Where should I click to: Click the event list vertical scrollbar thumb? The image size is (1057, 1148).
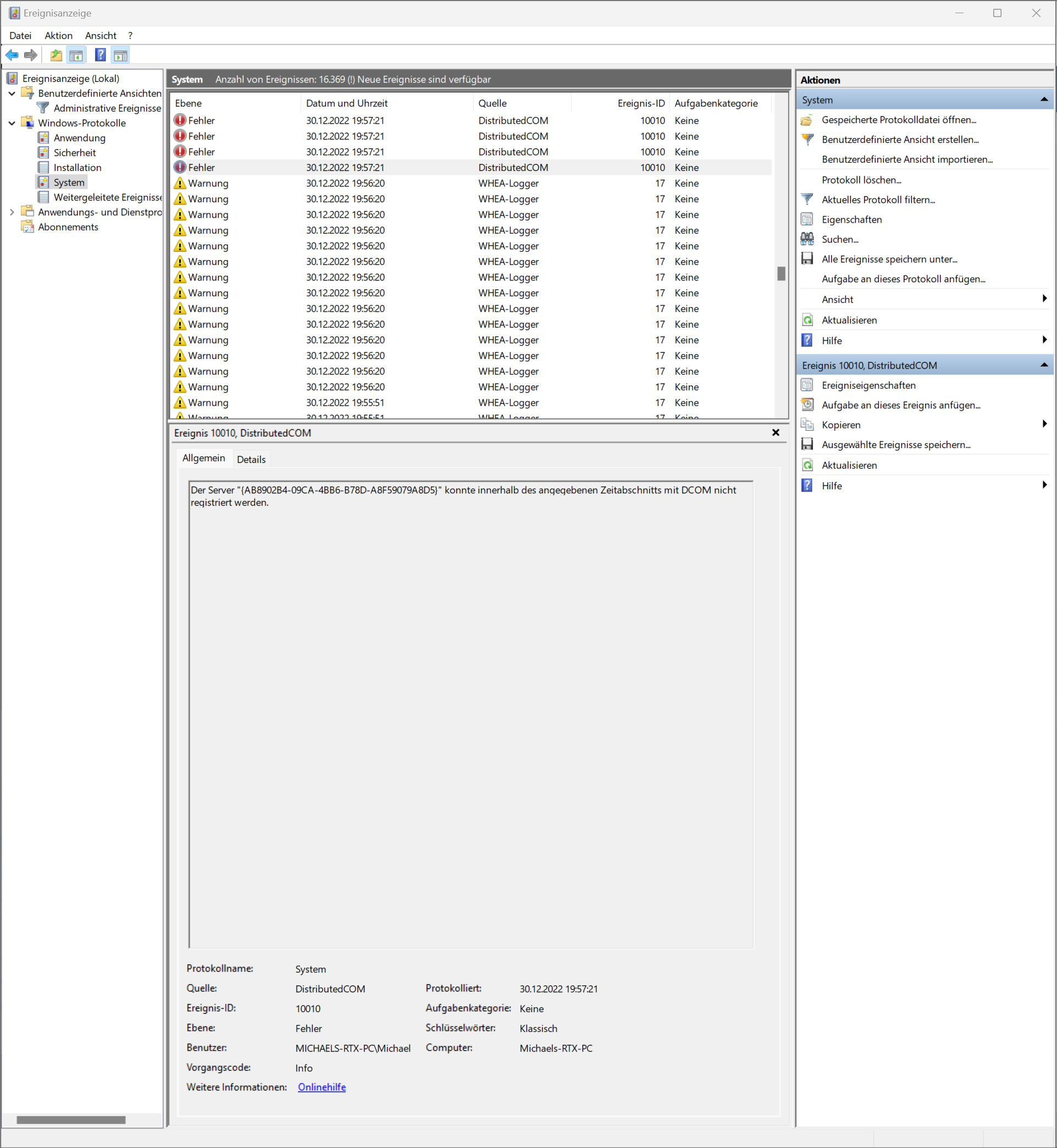coord(781,274)
